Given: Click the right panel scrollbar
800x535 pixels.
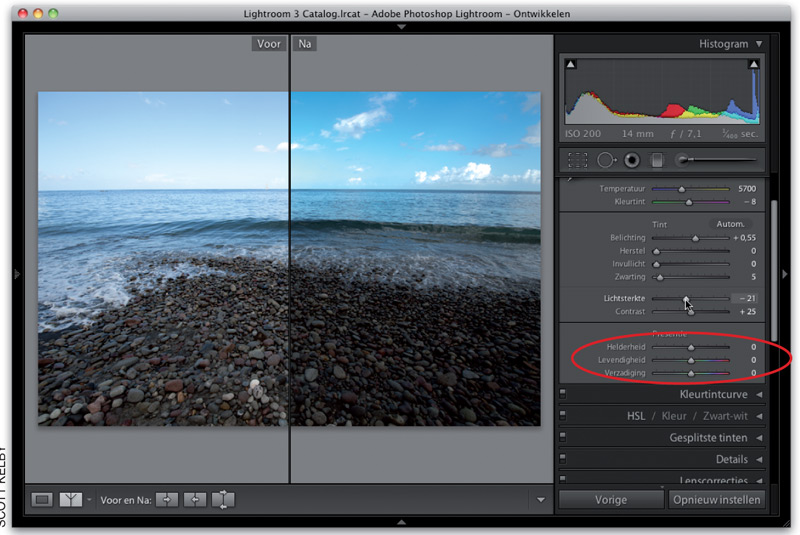Looking at the screenshot, I should click(x=774, y=270).
